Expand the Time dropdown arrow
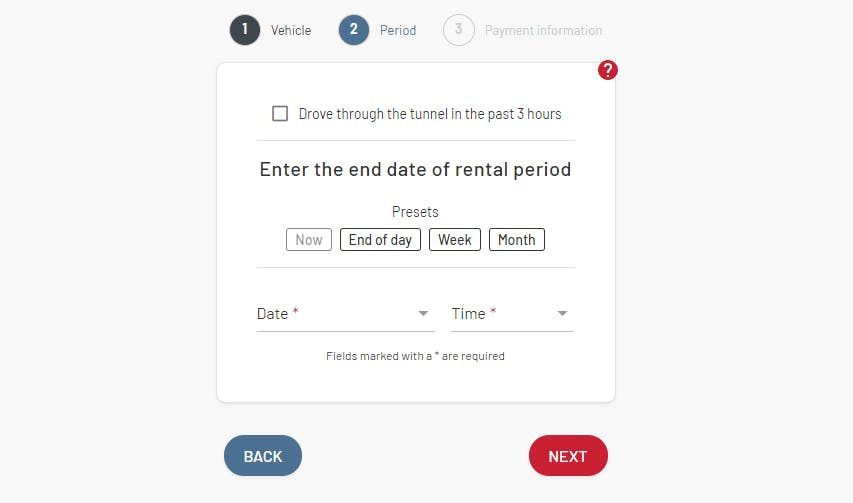The height and width of the screenshot is (503, 853). click(x=563, y=313)
